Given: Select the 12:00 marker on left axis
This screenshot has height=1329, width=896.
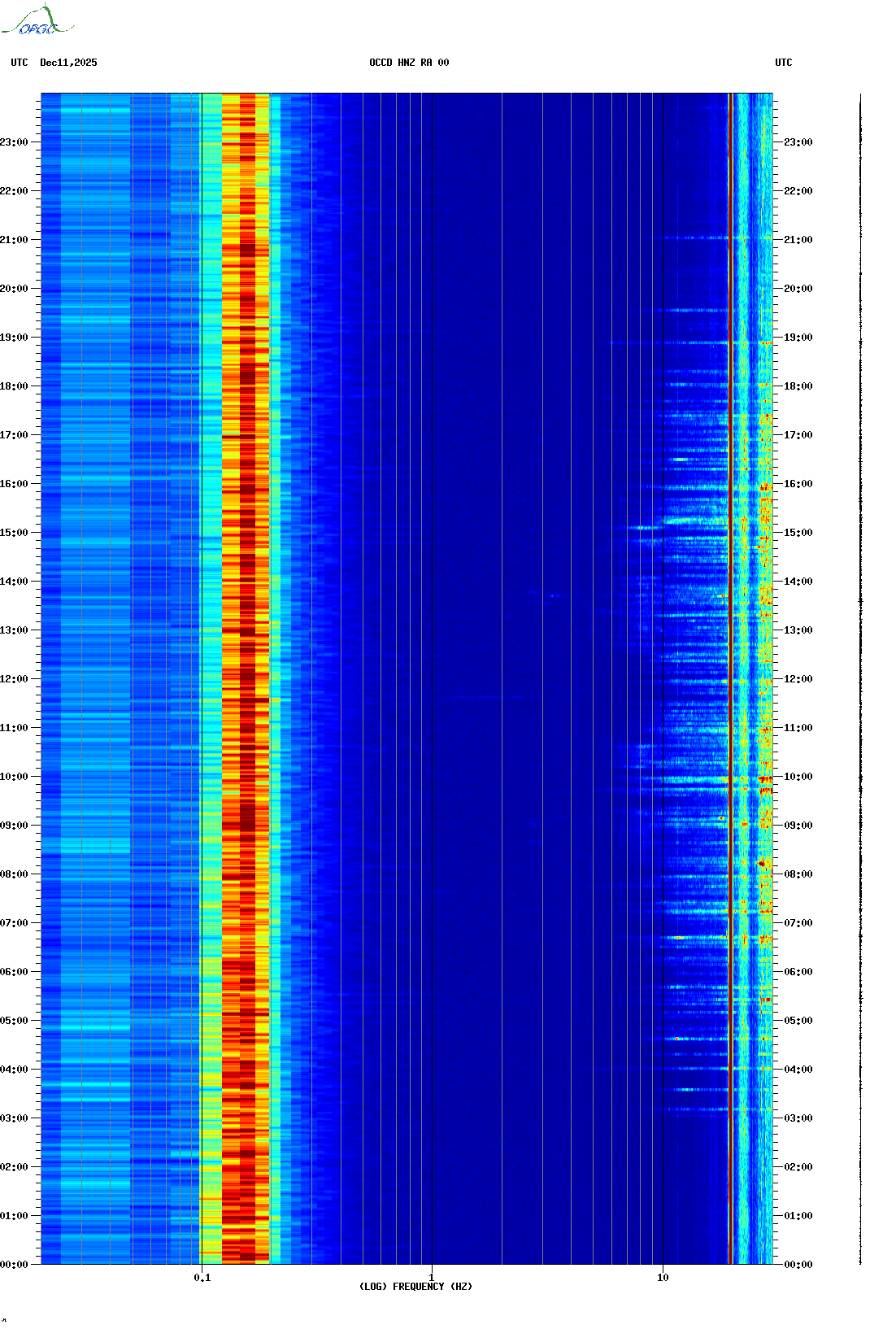Looking at the screenshot, I should [x=14, y=679].
